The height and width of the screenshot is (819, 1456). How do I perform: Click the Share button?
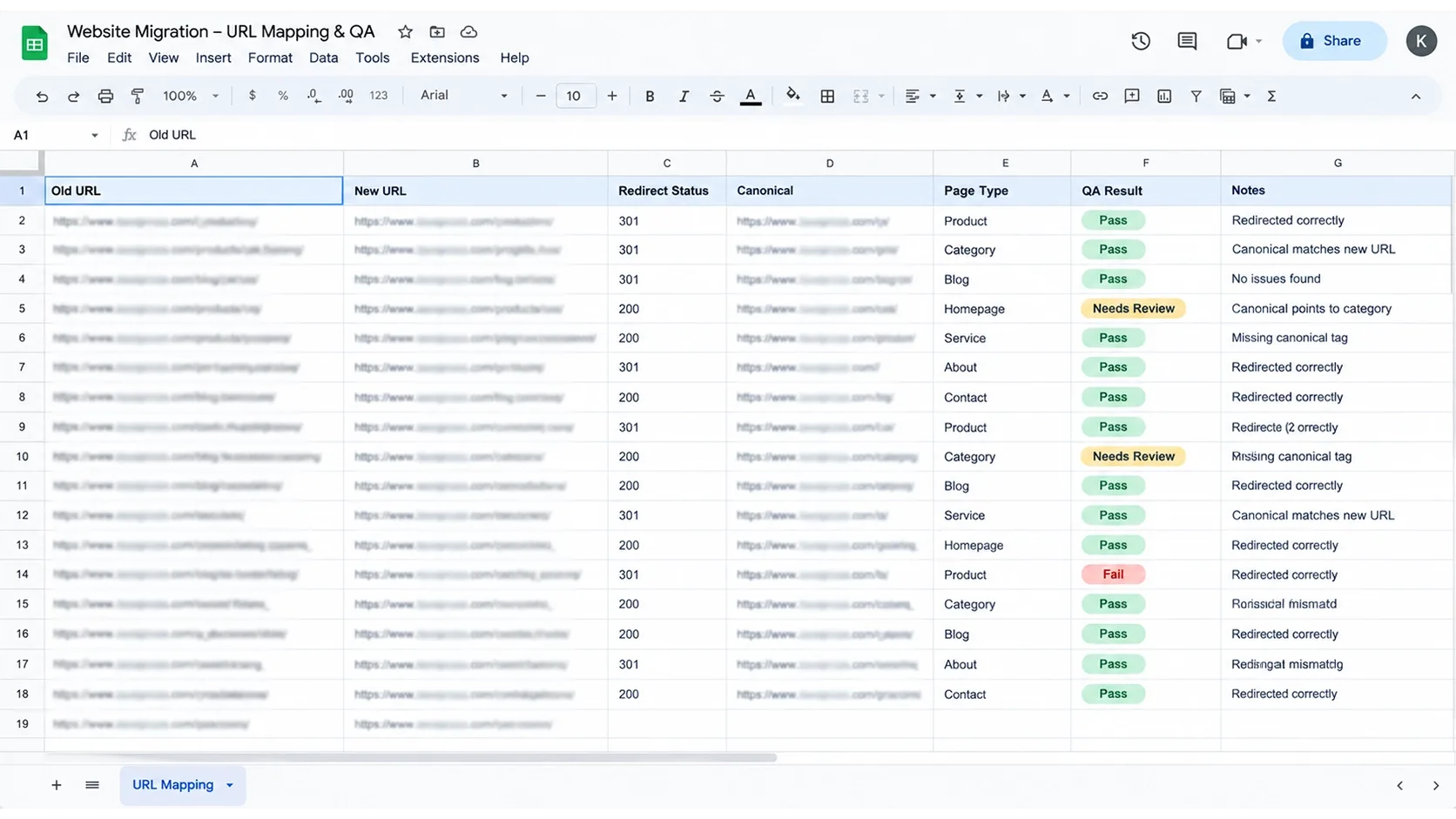click(x=1334, y=41)
